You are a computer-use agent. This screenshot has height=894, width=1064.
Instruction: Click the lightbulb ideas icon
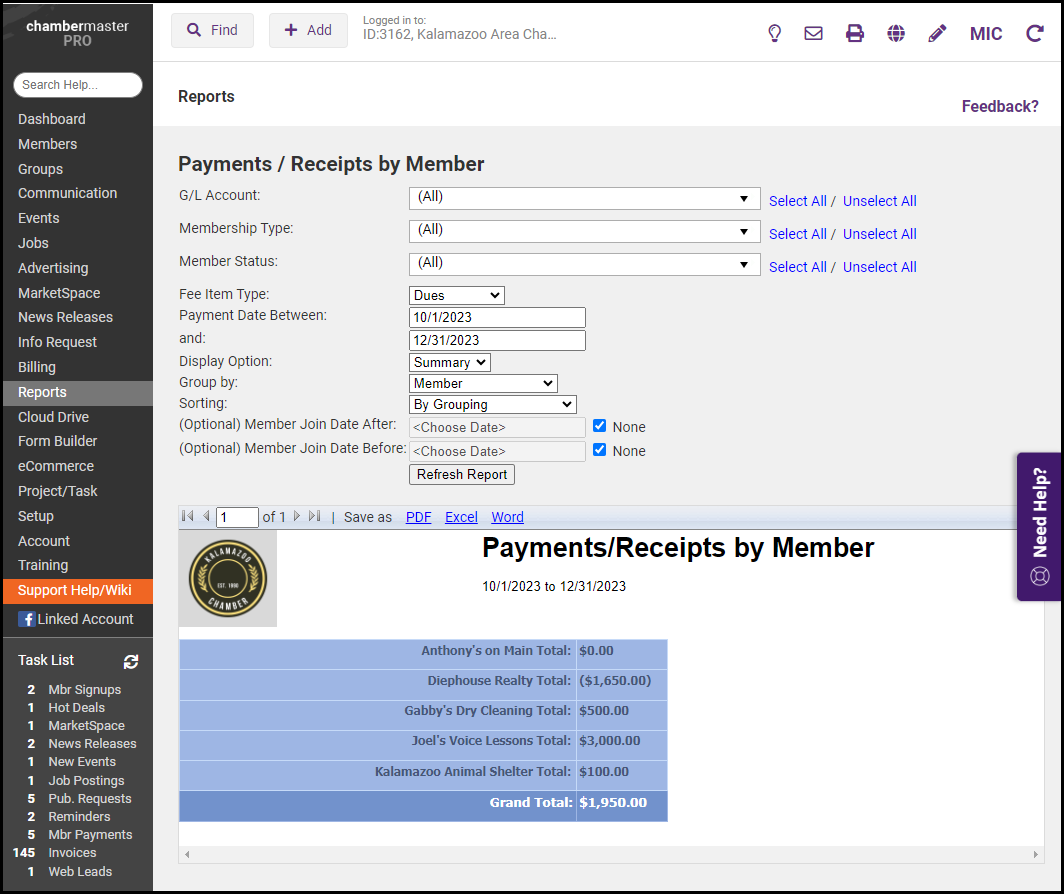coord(774,33)
